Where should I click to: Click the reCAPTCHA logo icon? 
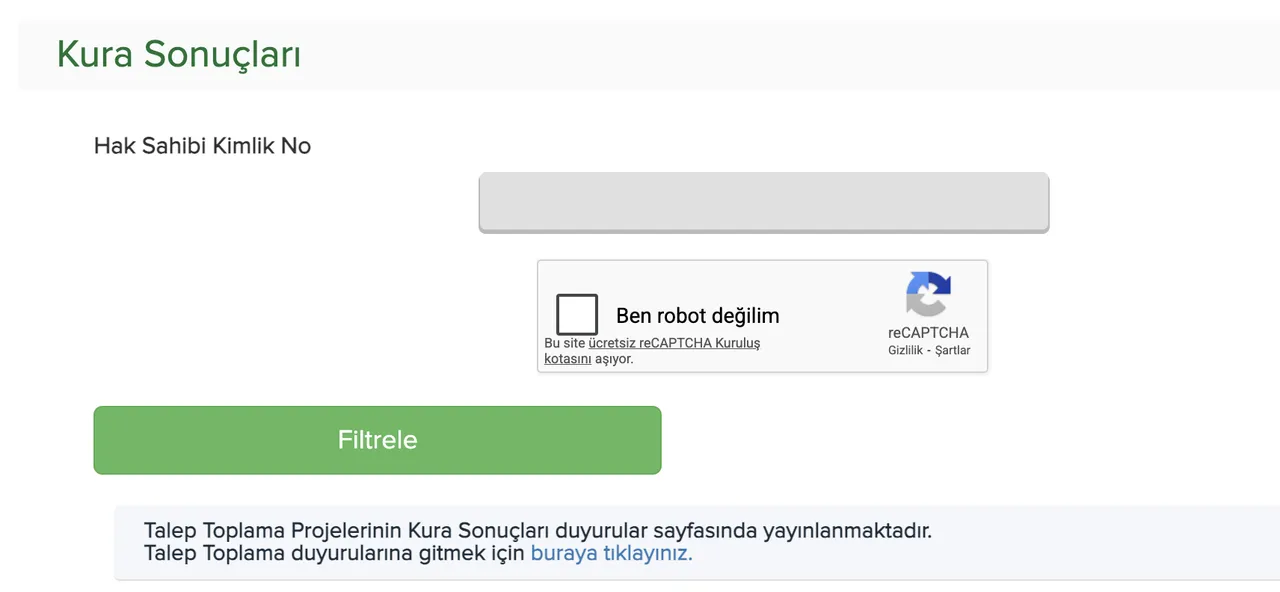click(x=928, y=295)
